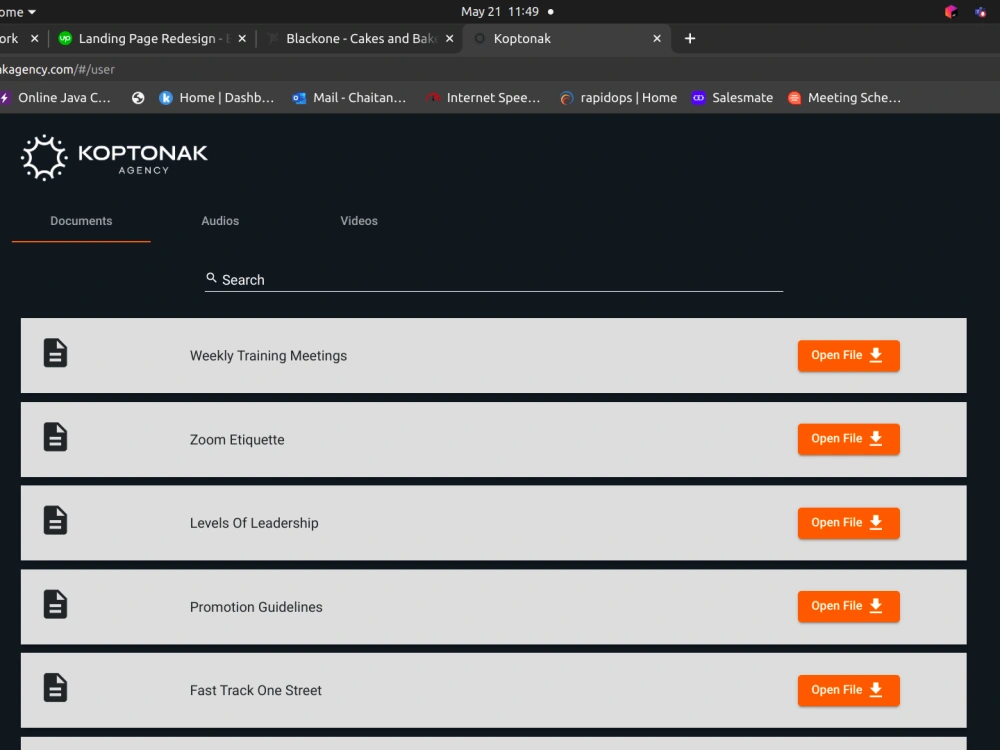Switch to the Audios tab

[220, 221]
